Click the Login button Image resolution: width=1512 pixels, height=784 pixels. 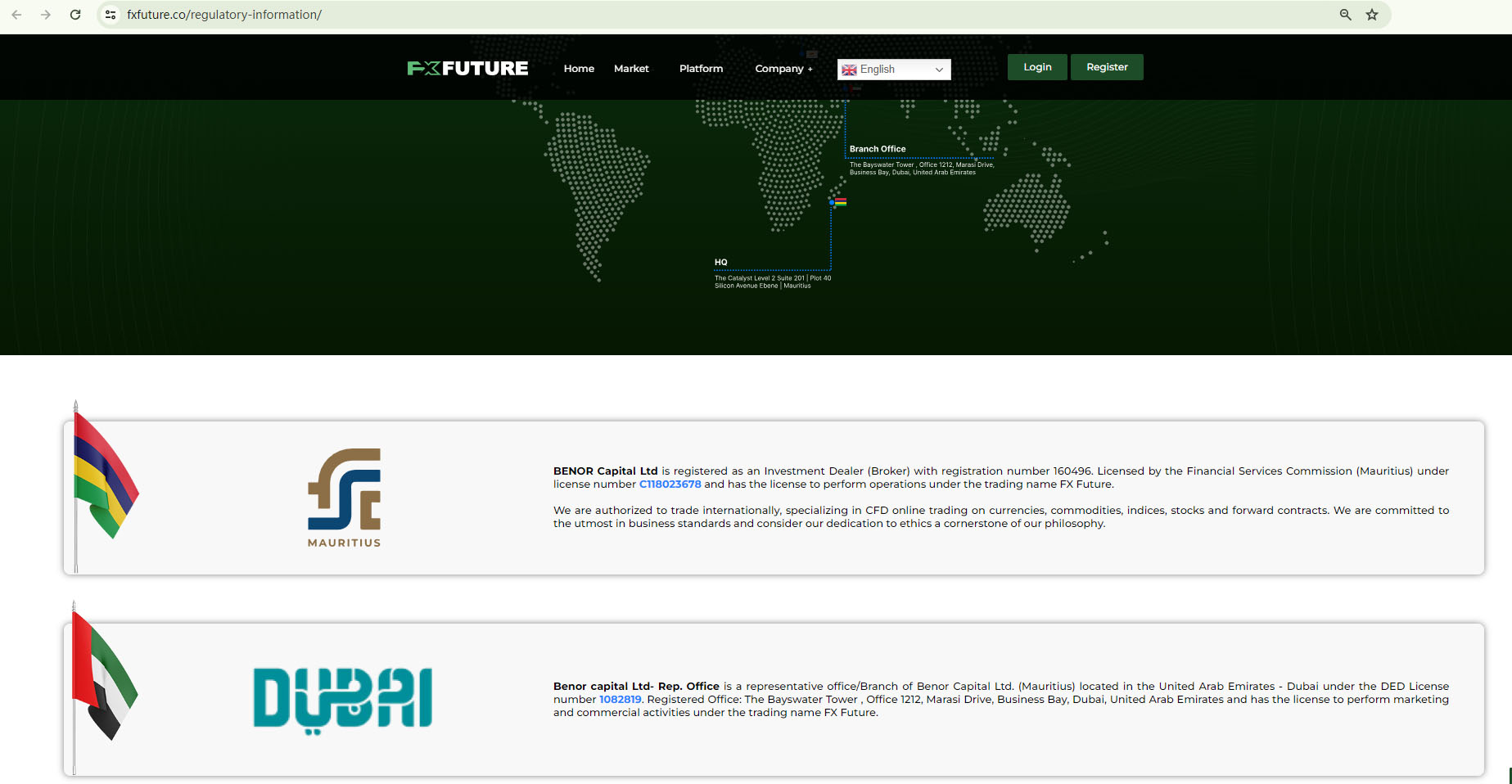coord(1037,67)
